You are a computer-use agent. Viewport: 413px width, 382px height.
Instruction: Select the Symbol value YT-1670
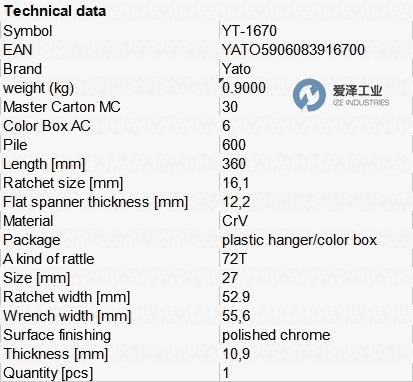pyautogui.click(x=249, y=31)
